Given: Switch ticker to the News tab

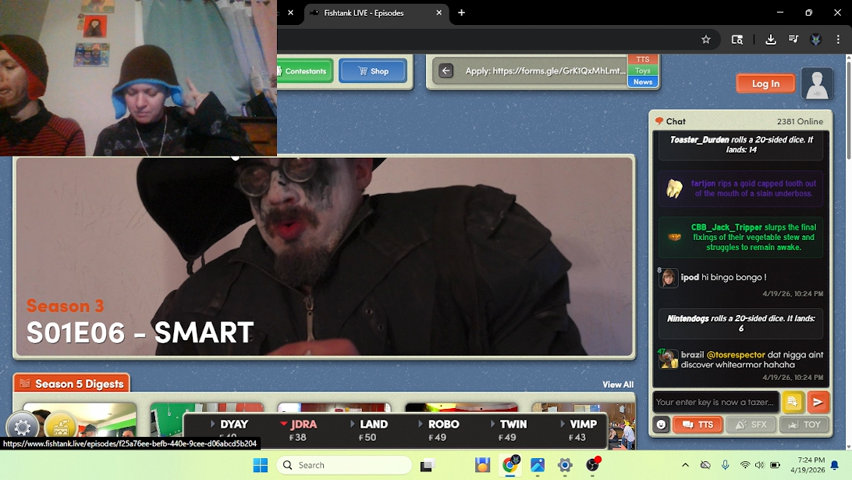Looking at the screenshot, I should coord(643,82).
